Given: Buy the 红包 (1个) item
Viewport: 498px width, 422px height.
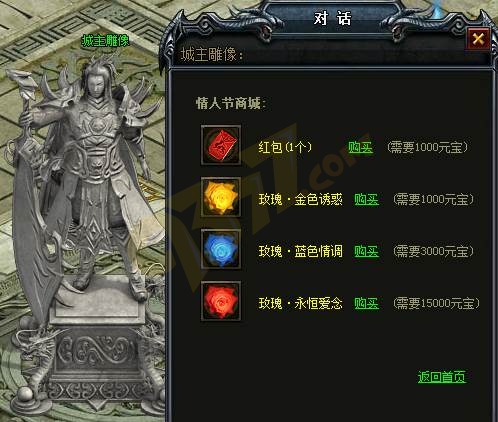Looking at the screenshot, I should [x=360, y=147].
